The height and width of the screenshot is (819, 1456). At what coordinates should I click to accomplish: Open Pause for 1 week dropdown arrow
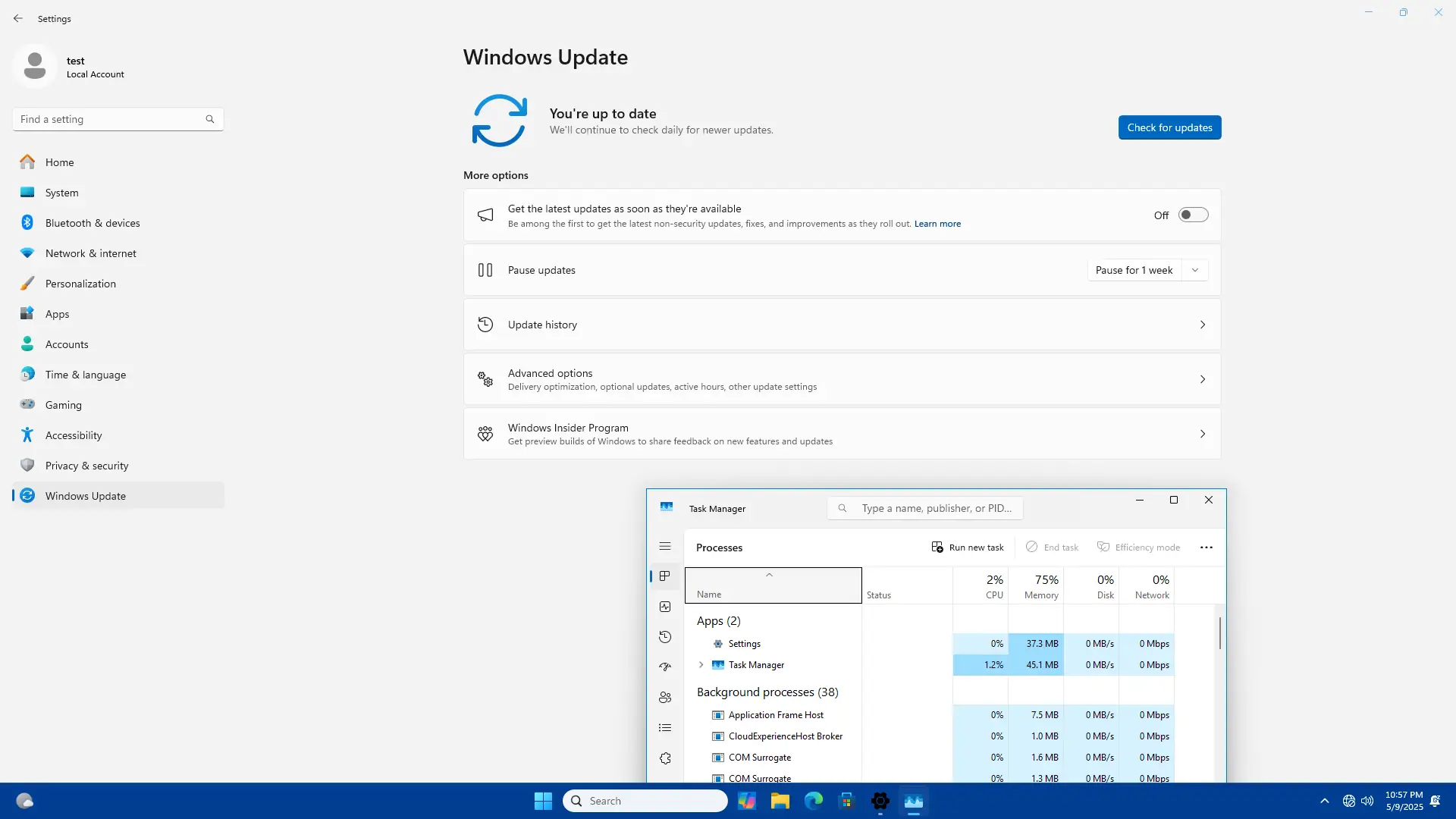pyautogui.click(x=1195, y=271)
